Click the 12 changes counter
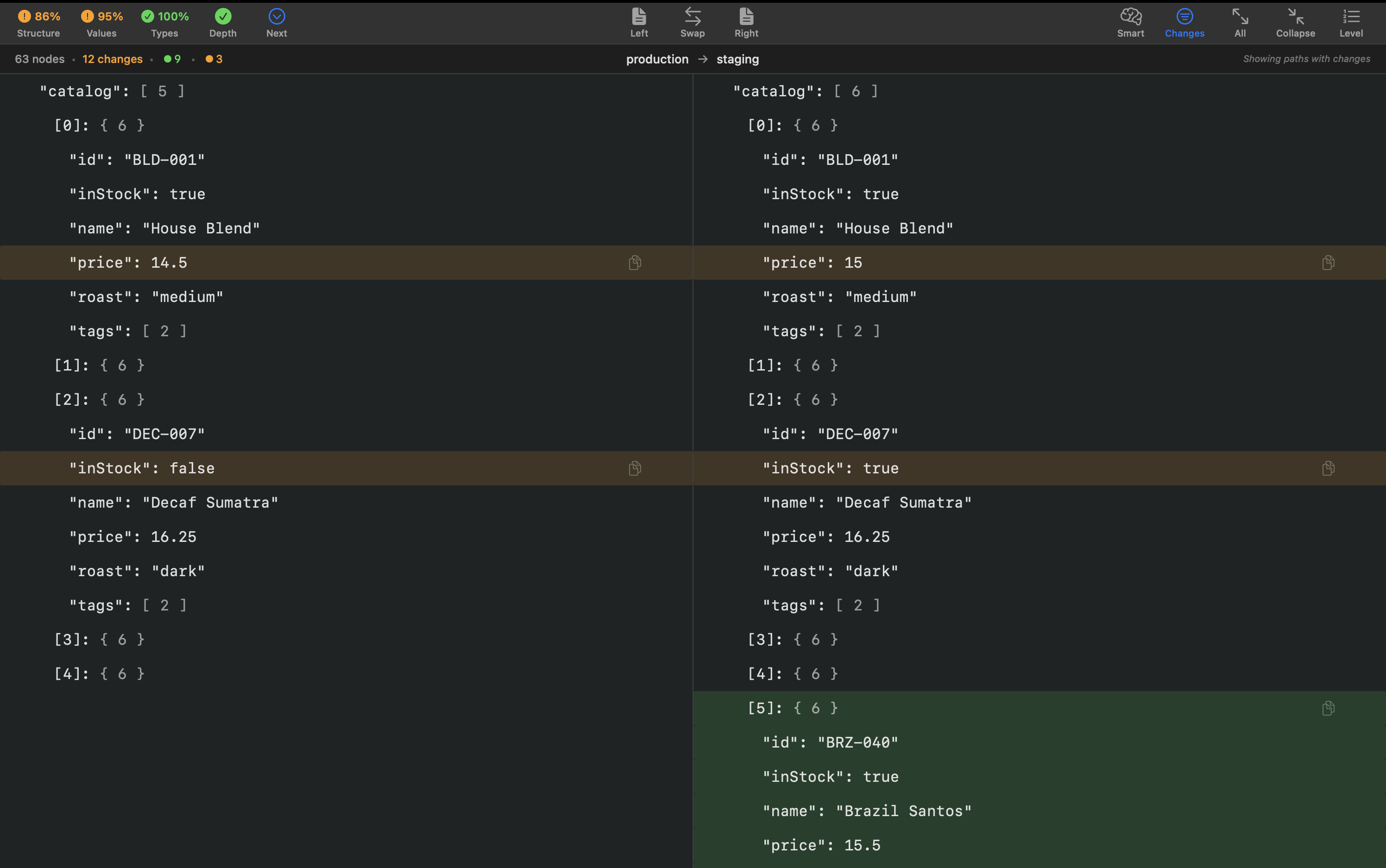1386x868 pixels. [113, 59]
